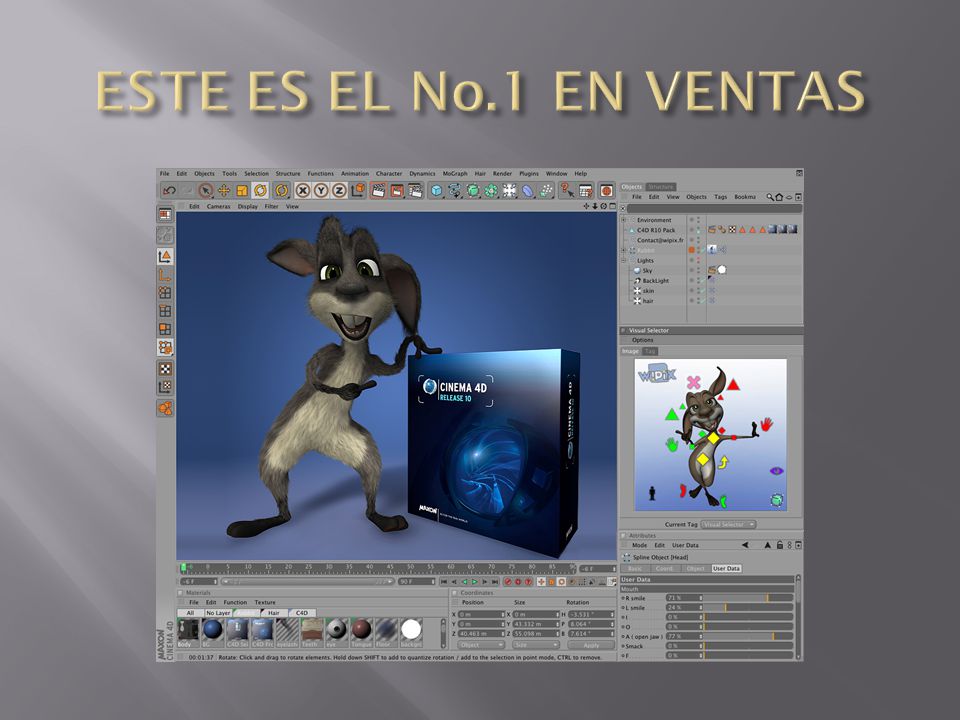Expand the Environment tree item

coord(624,220)
